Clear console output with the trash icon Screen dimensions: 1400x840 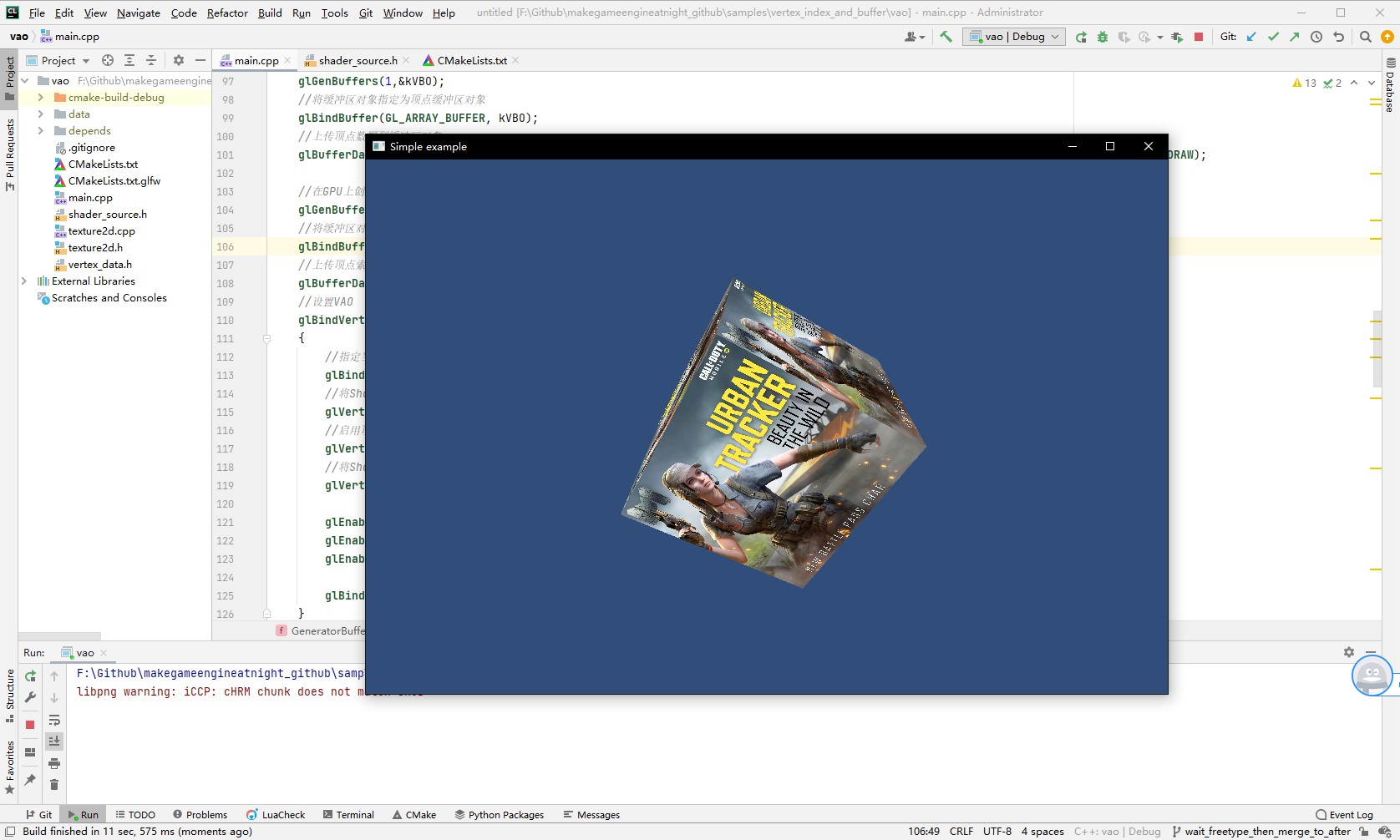point(54,784)
